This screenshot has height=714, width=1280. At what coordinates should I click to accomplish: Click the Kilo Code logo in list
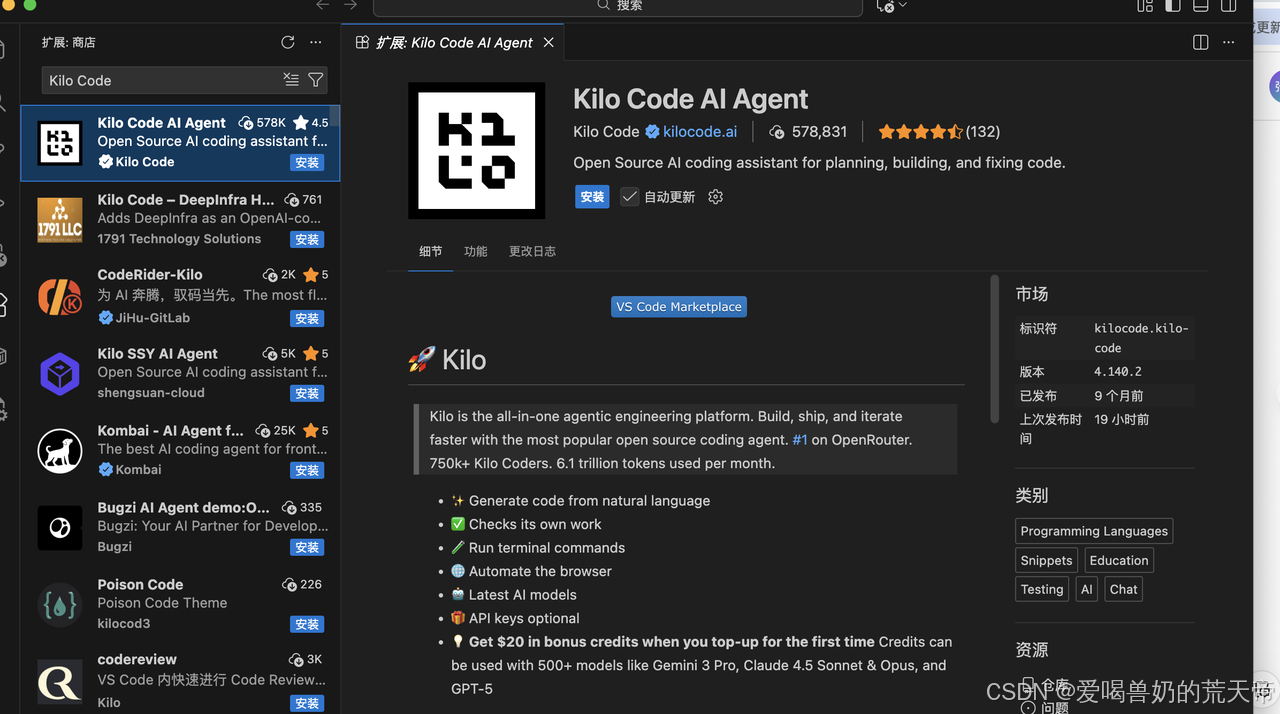coord(60,143)
